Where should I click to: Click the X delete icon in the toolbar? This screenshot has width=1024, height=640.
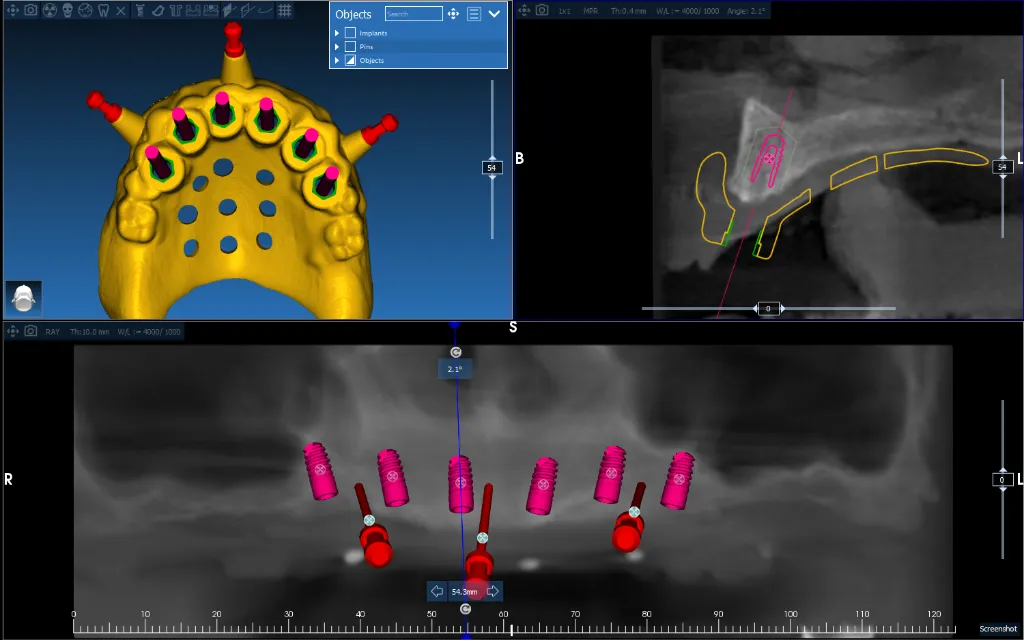121,8
